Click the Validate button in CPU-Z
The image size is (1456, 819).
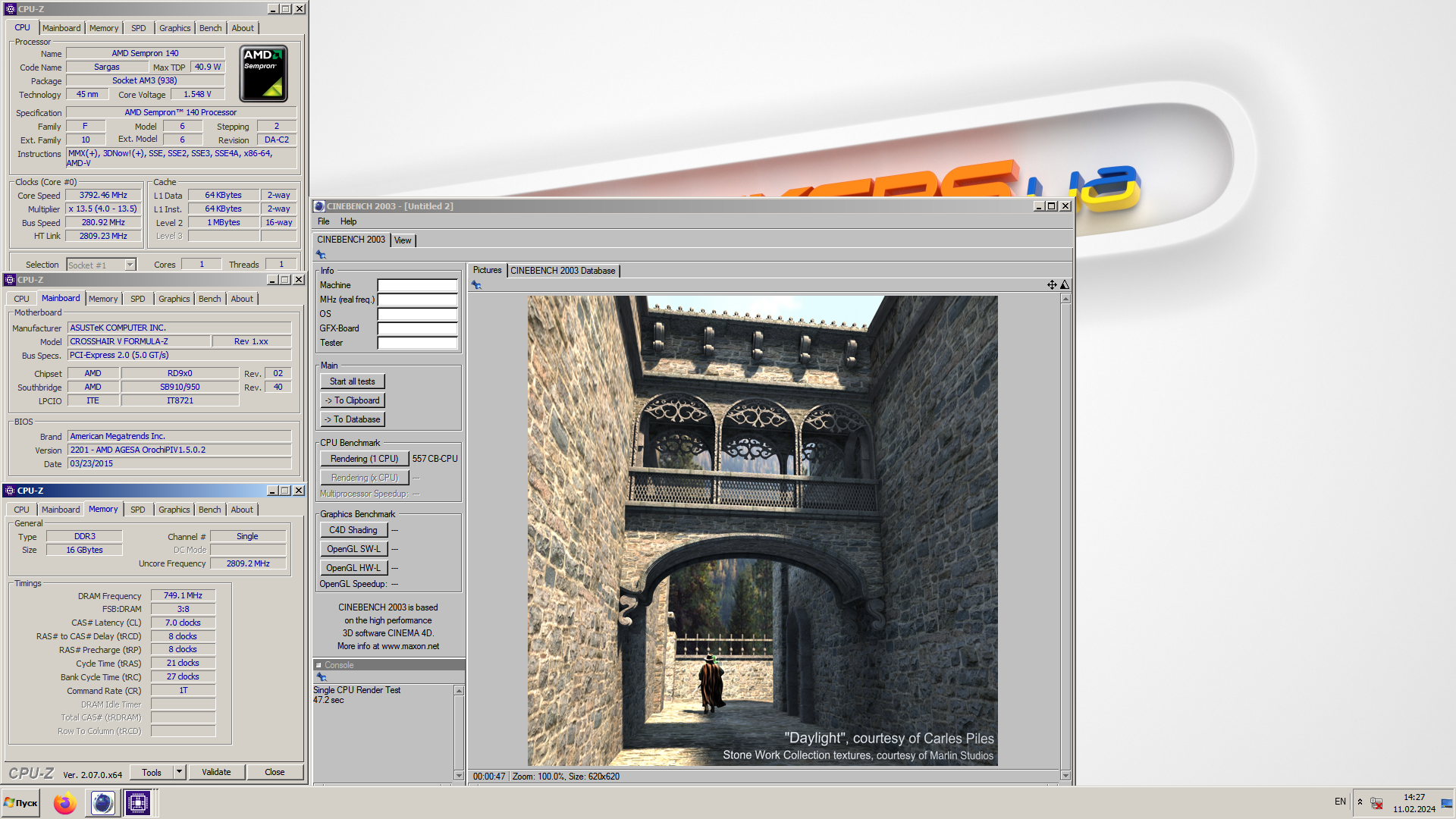pos(216,772)
